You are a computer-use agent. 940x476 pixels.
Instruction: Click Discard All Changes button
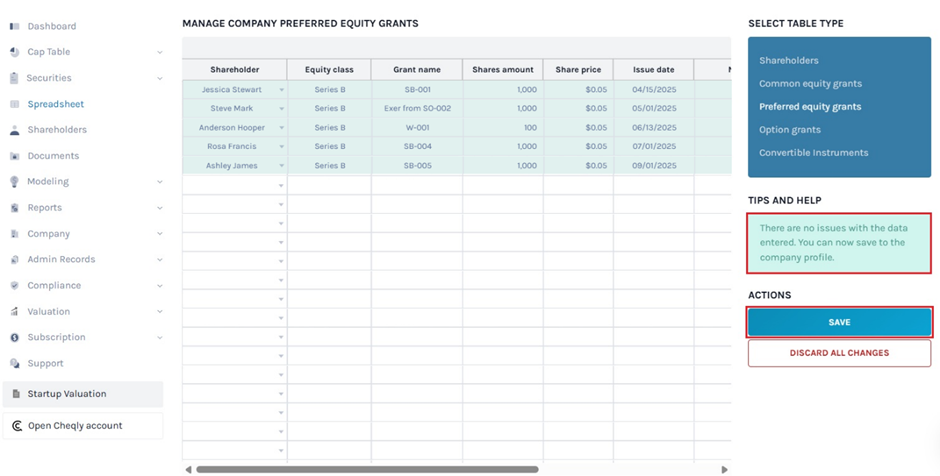(839, 353)
